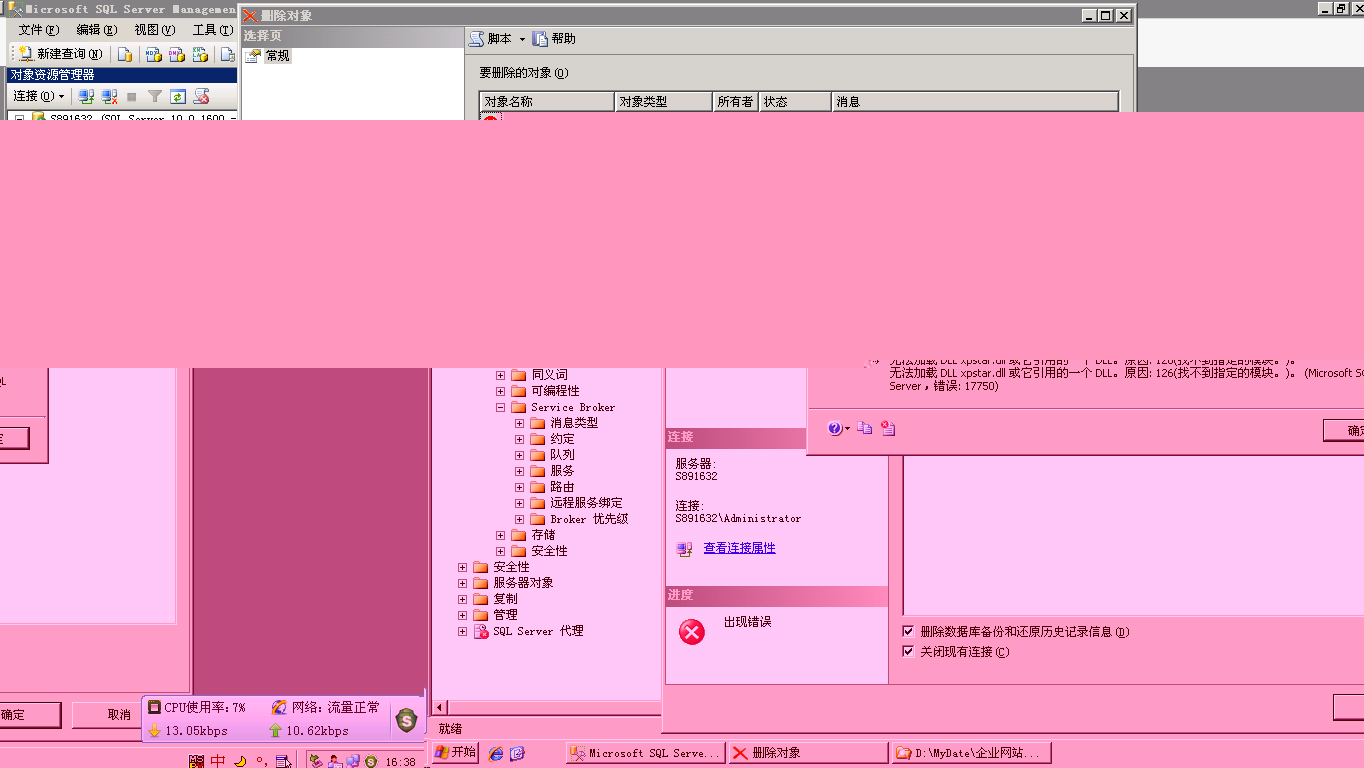This screenshot has height=768, width=1364.
Task: Click the 查看连接属性 link
Action: 739,548
